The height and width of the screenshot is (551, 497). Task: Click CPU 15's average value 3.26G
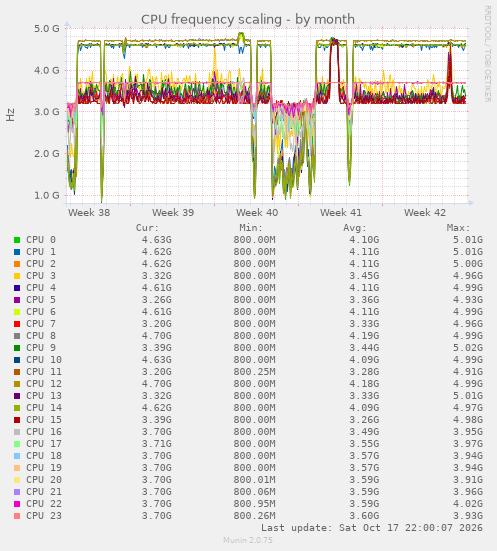pyautogui.click(x=364, y=420)
